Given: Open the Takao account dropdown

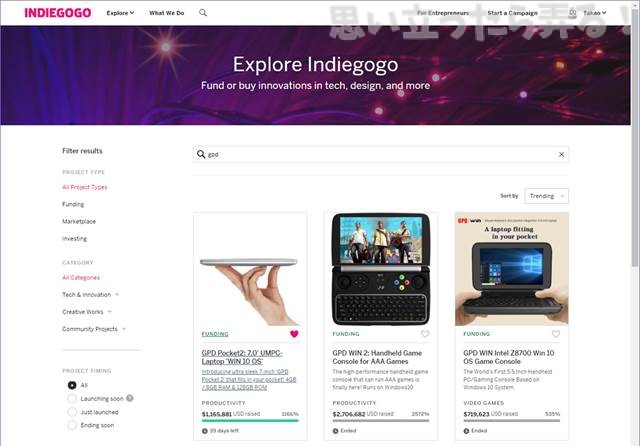Looking at the screenshot, I should 595,13.
